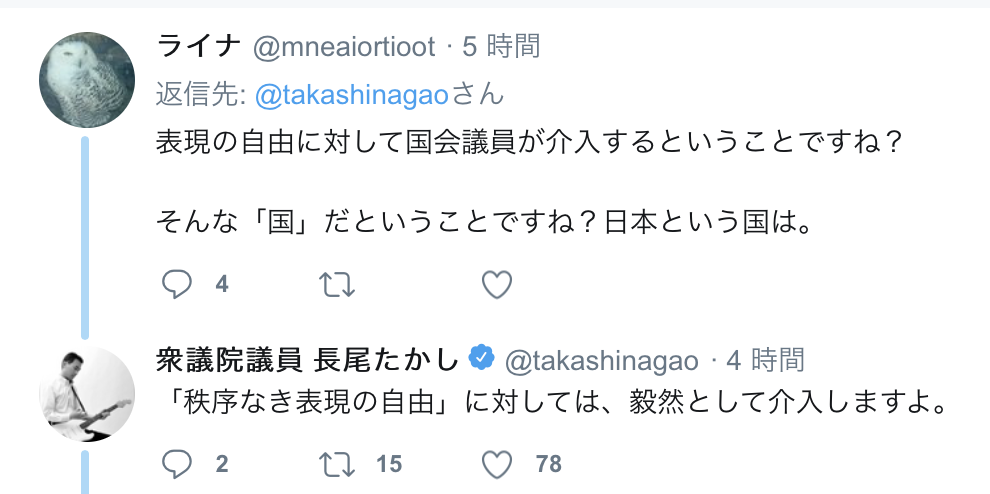Open ライナ's owl profile picture
The image size is (990, 494).
86,80
